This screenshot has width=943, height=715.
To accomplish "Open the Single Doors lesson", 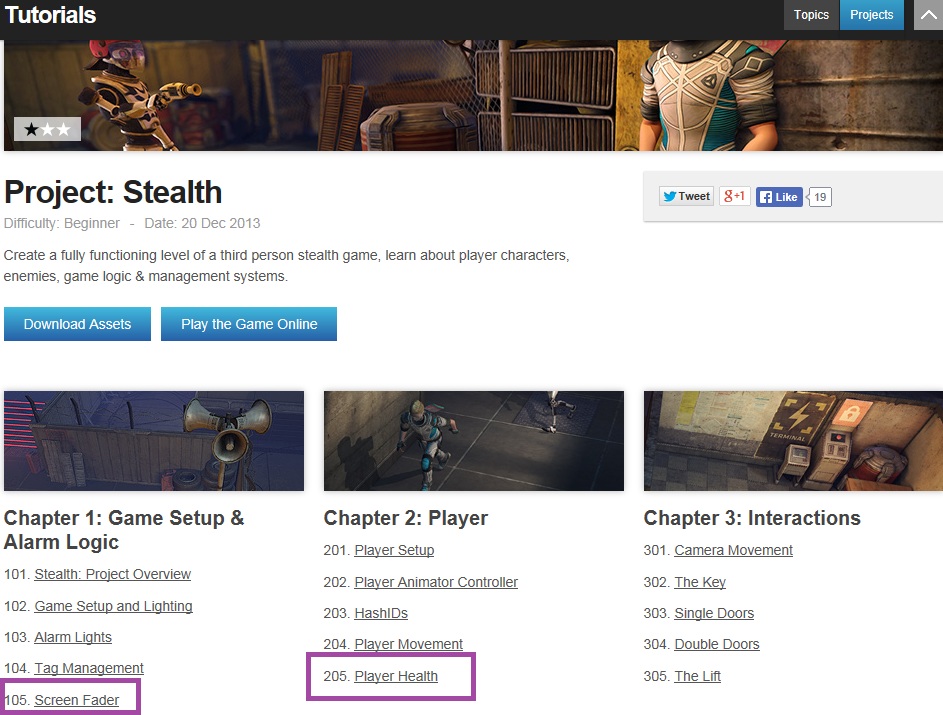I will coord(714,613).
